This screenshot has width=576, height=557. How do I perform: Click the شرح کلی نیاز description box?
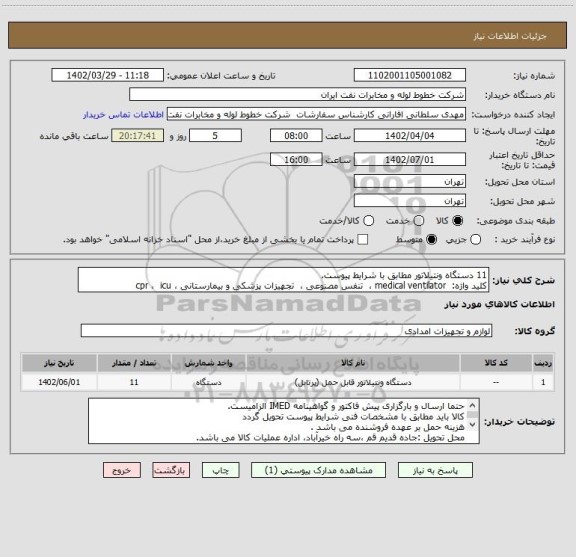[x=283, y=280]
